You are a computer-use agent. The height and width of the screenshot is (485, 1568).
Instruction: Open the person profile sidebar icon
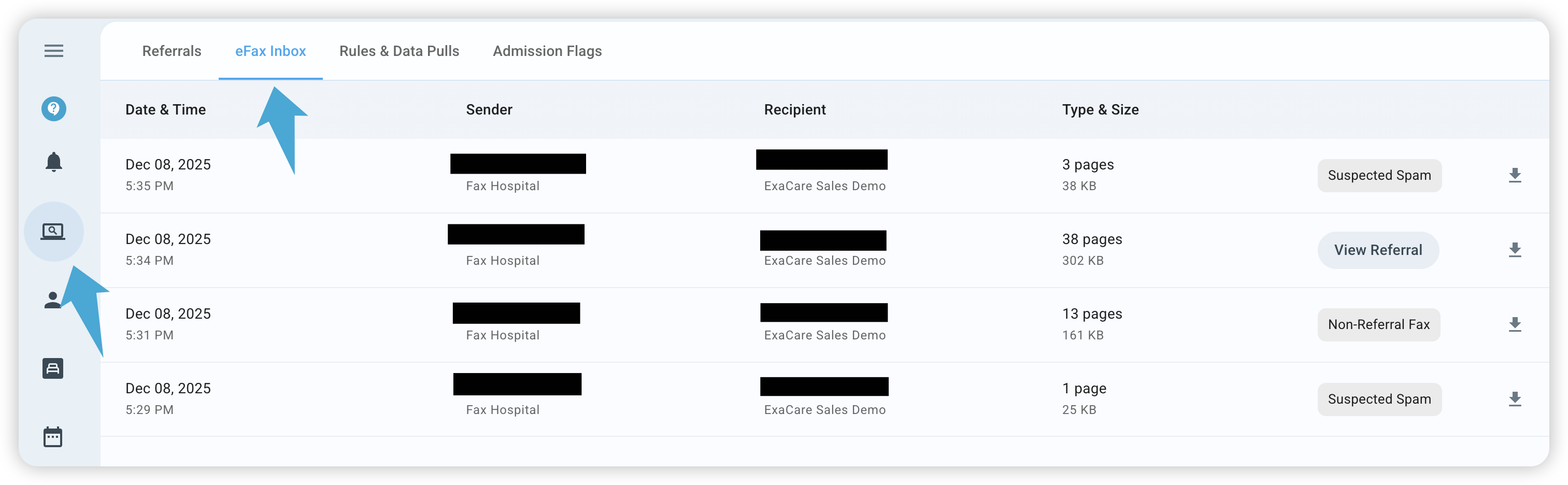(x=53, y=300)
